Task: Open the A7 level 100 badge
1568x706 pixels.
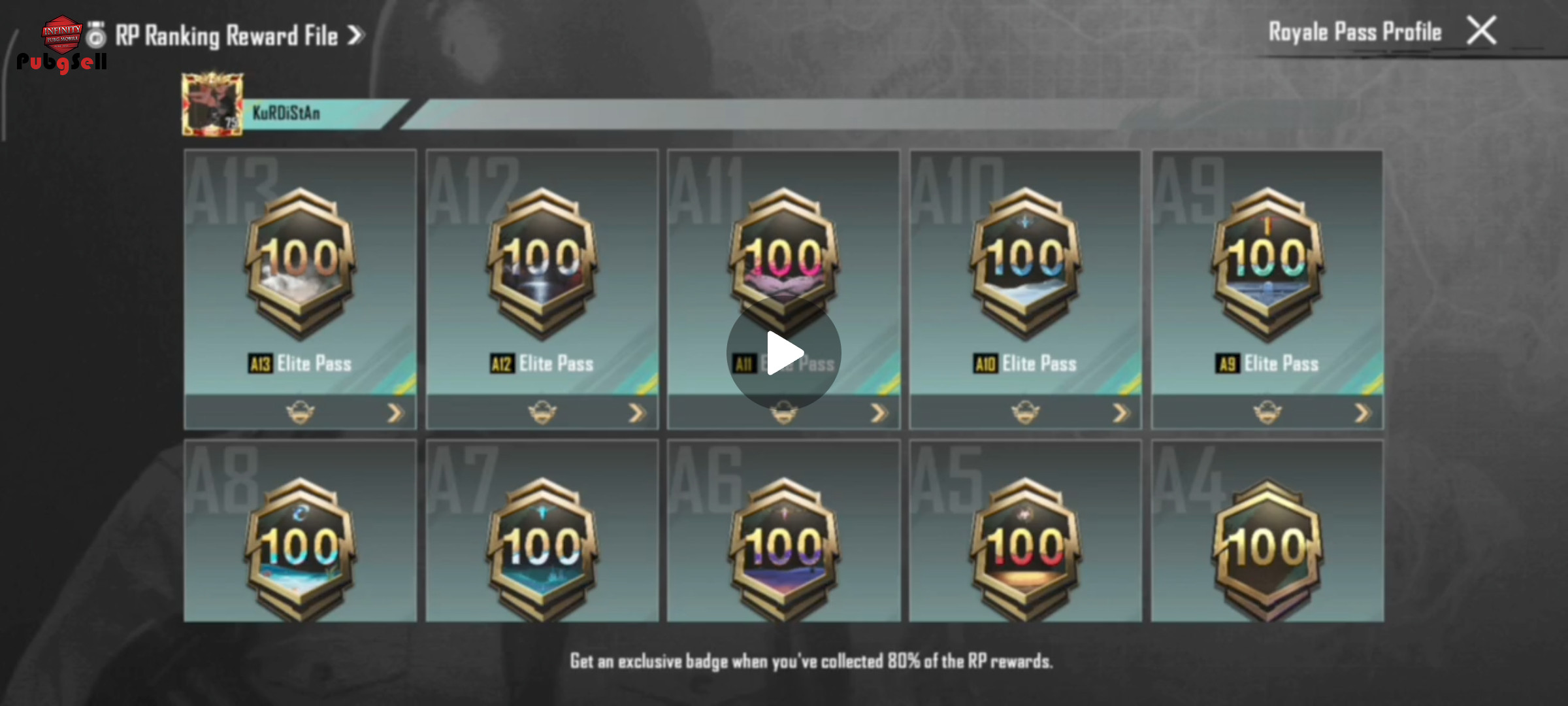Action: (x=542, y=549)
